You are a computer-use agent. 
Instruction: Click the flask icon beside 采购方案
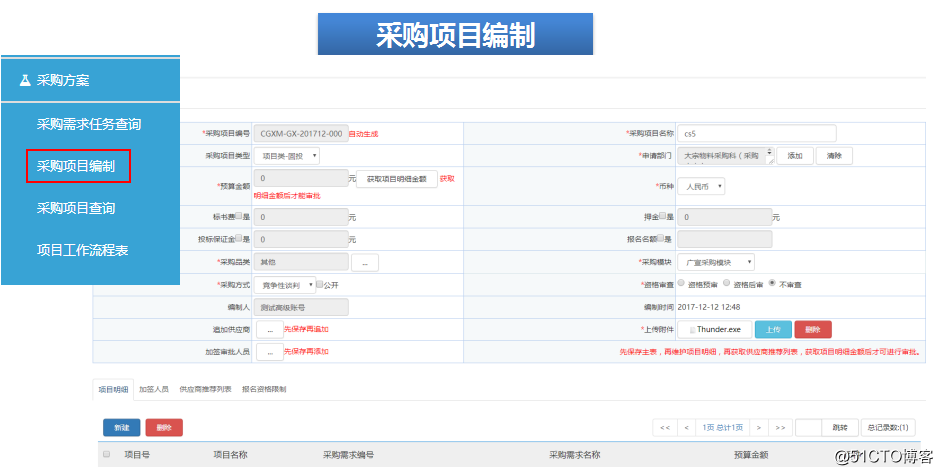(24, 80)
